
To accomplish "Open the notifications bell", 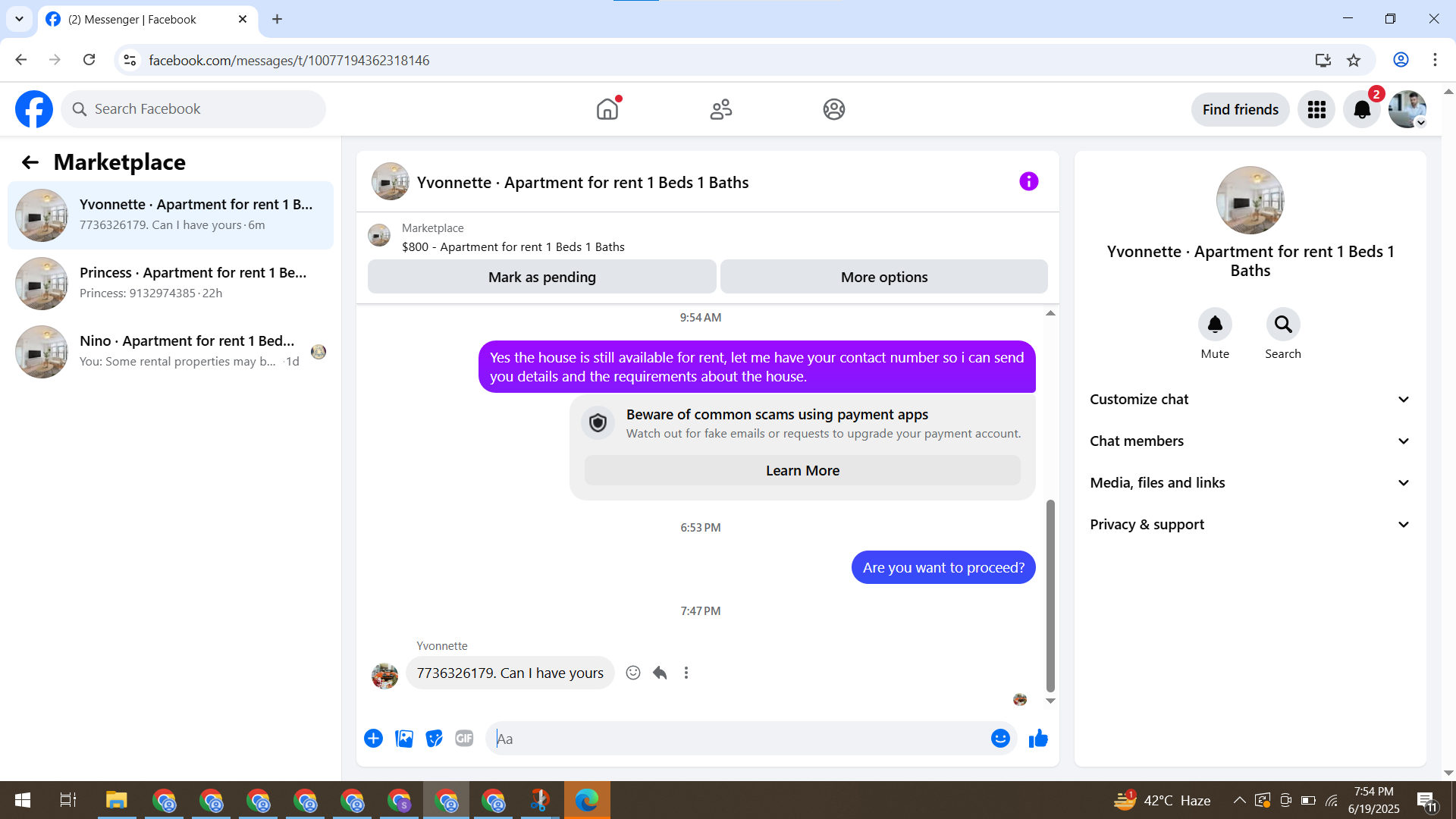I will pyautogui.click(x=1362, y=109).
